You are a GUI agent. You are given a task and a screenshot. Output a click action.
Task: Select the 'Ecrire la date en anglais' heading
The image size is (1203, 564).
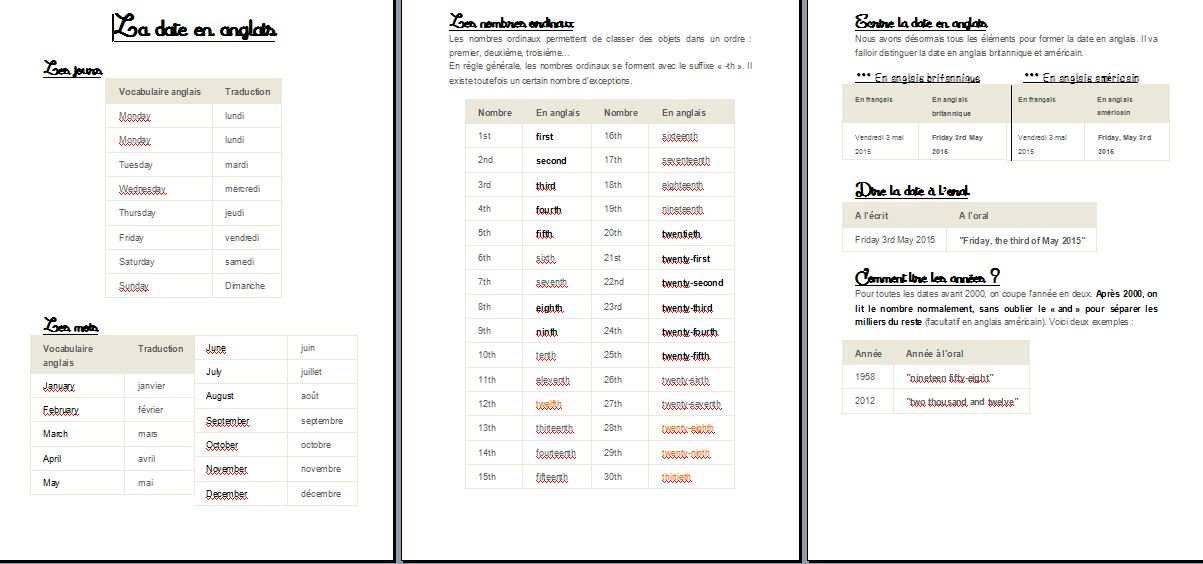pos(922,22)
